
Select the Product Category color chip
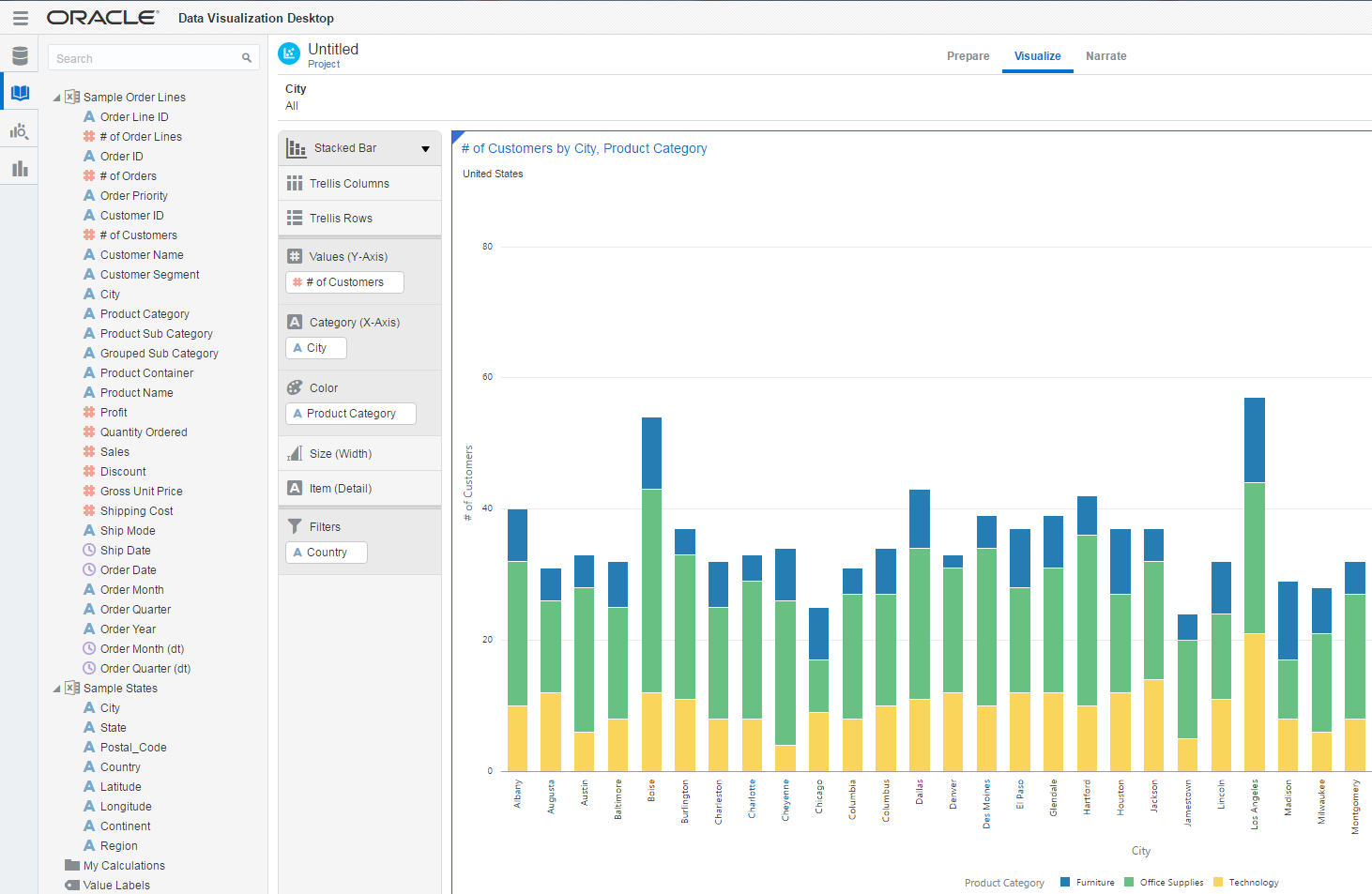(350, 414)
